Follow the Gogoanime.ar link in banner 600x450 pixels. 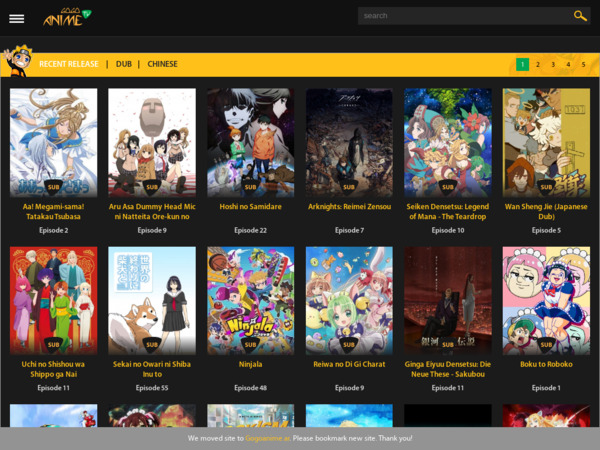click(x=267, y=439)
